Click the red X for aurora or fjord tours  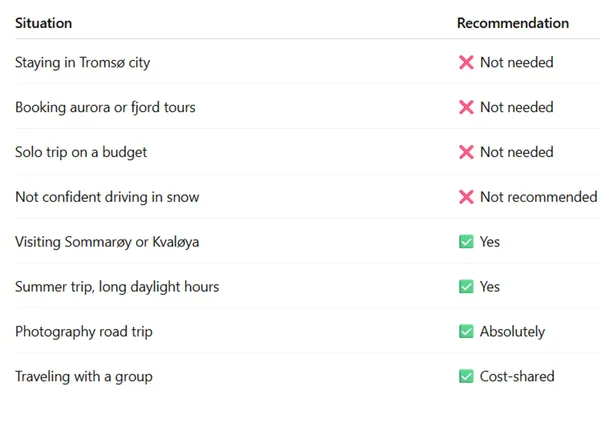click(466, 107)
